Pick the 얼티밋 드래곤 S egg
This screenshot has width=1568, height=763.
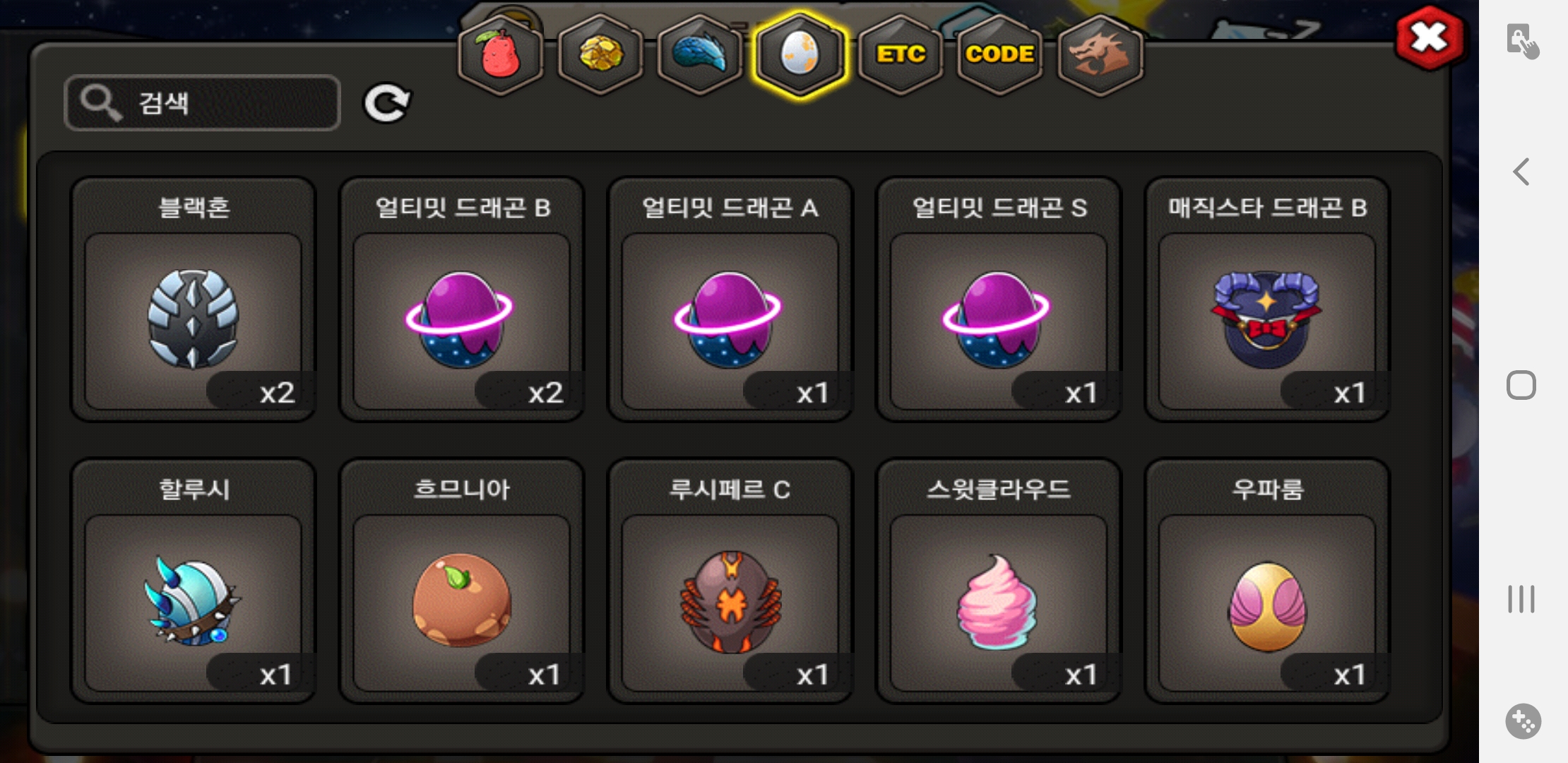pyautogui.click(x=998, y=300)
